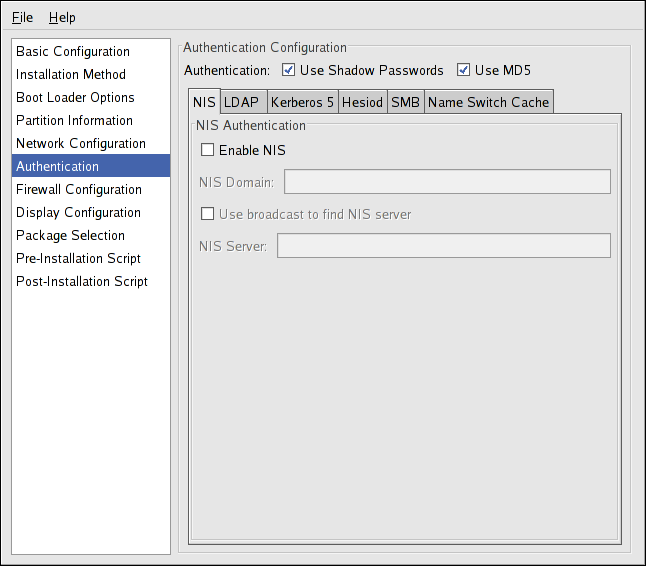Open the Hesiod tab

pos(362,102)
